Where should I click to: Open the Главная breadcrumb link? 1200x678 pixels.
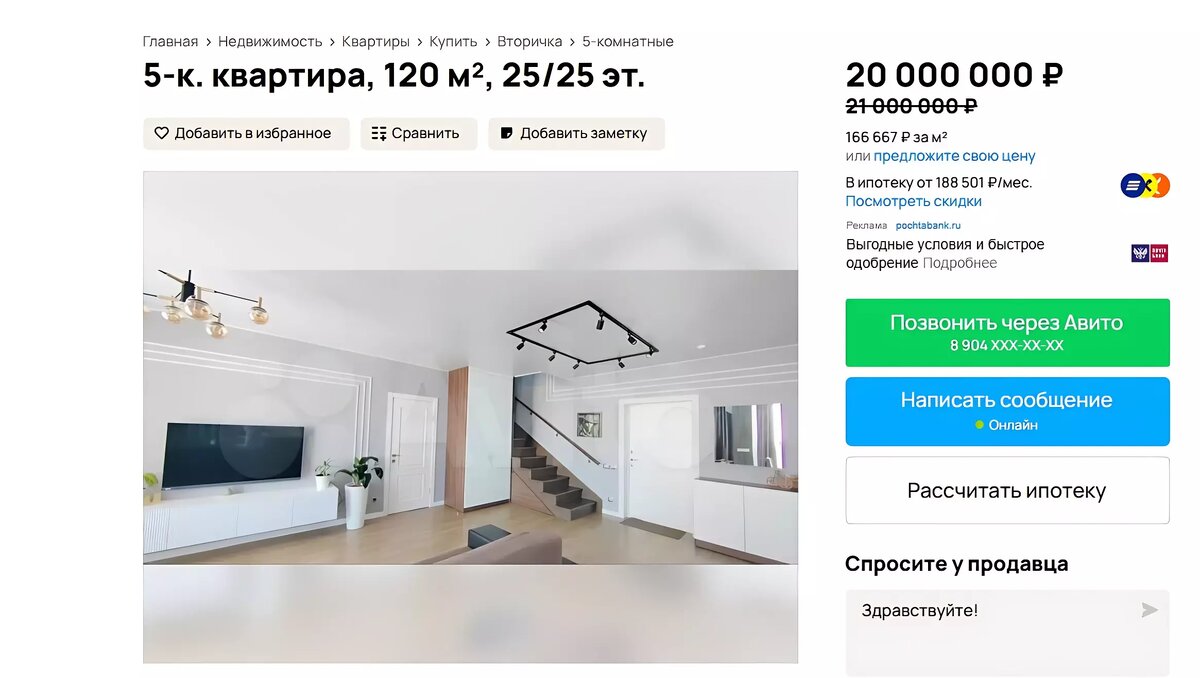coord(170,42)
